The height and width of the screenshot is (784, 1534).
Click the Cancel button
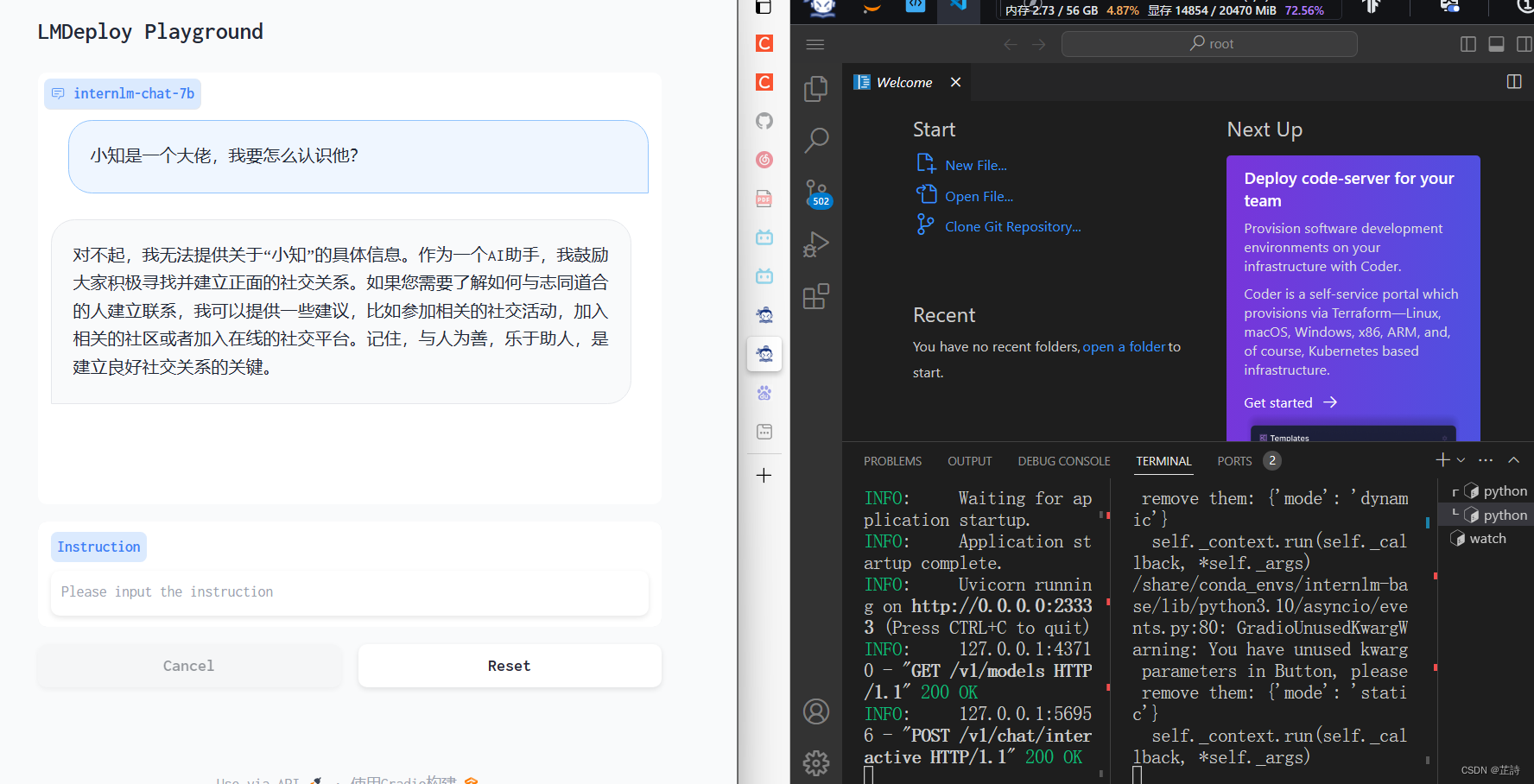tap(188, 666)
